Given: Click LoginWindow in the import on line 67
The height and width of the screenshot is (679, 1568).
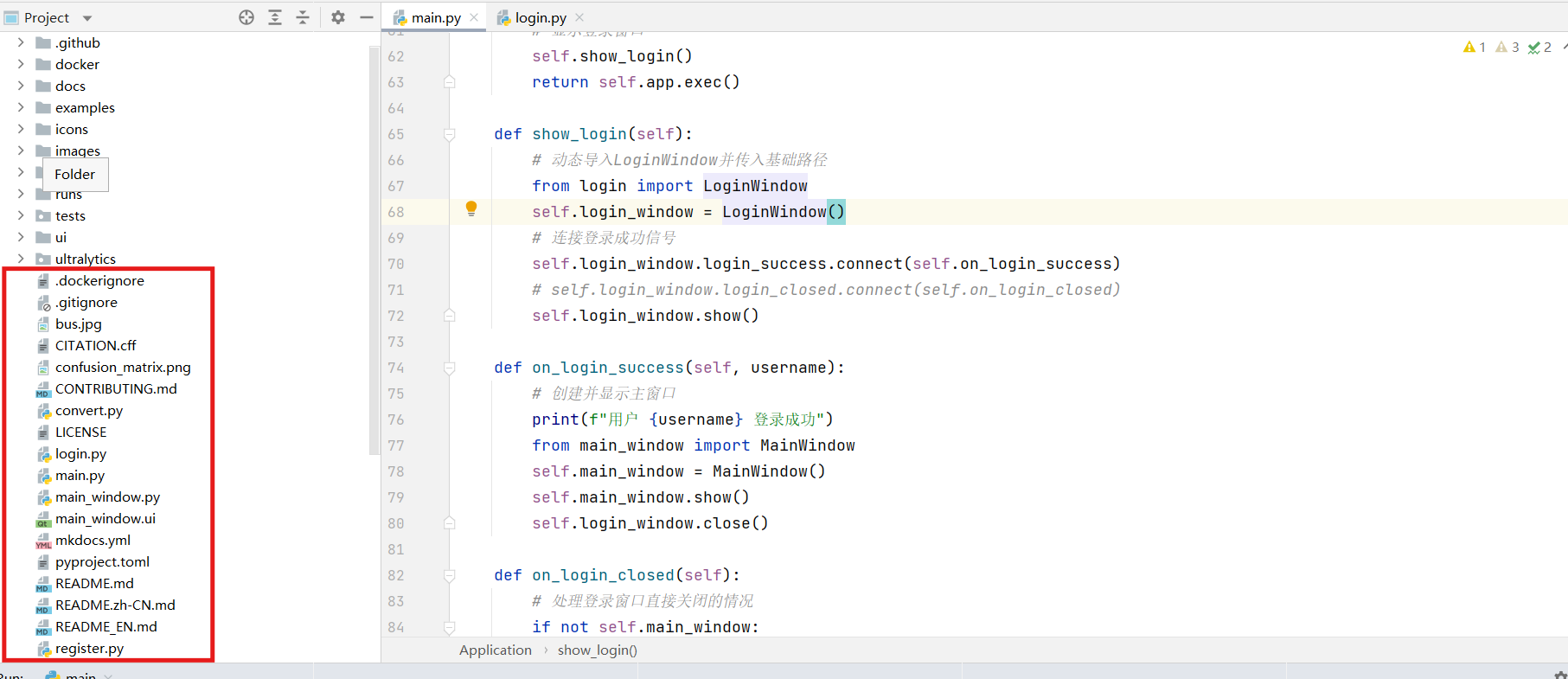Looking at the screenshot, I should coord(755,186).
